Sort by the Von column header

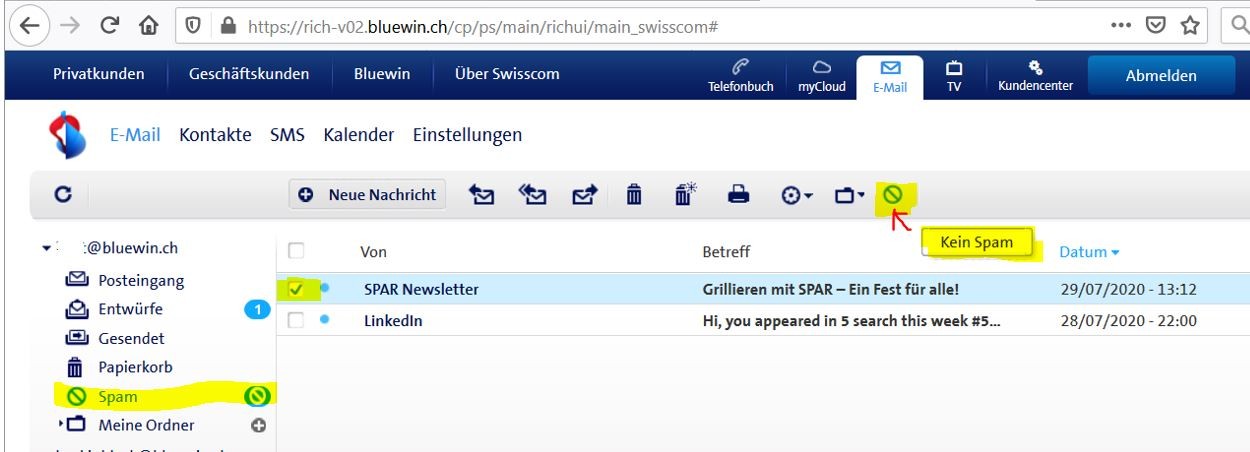373,252
